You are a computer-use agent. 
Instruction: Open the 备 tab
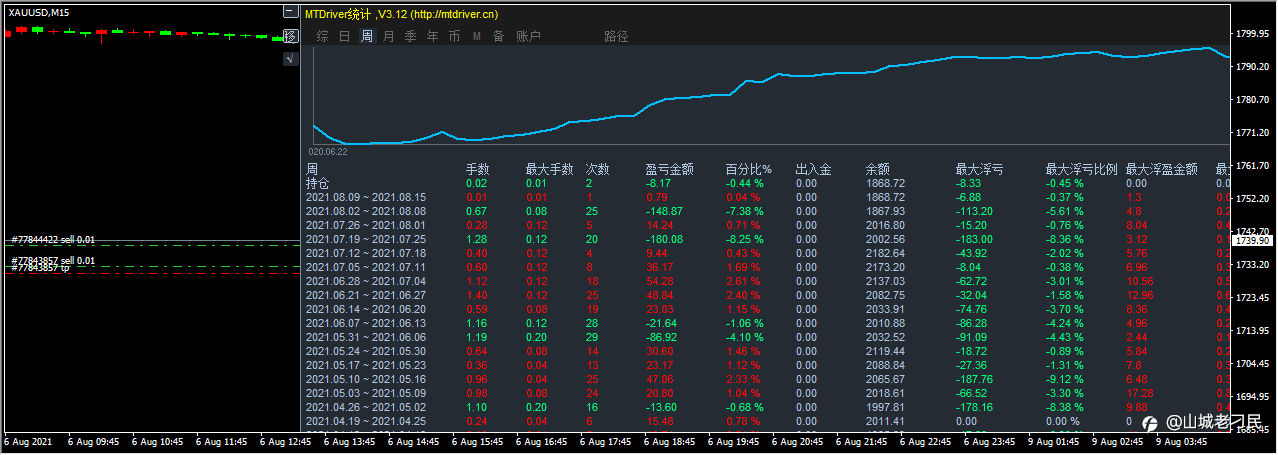[498, 37]
